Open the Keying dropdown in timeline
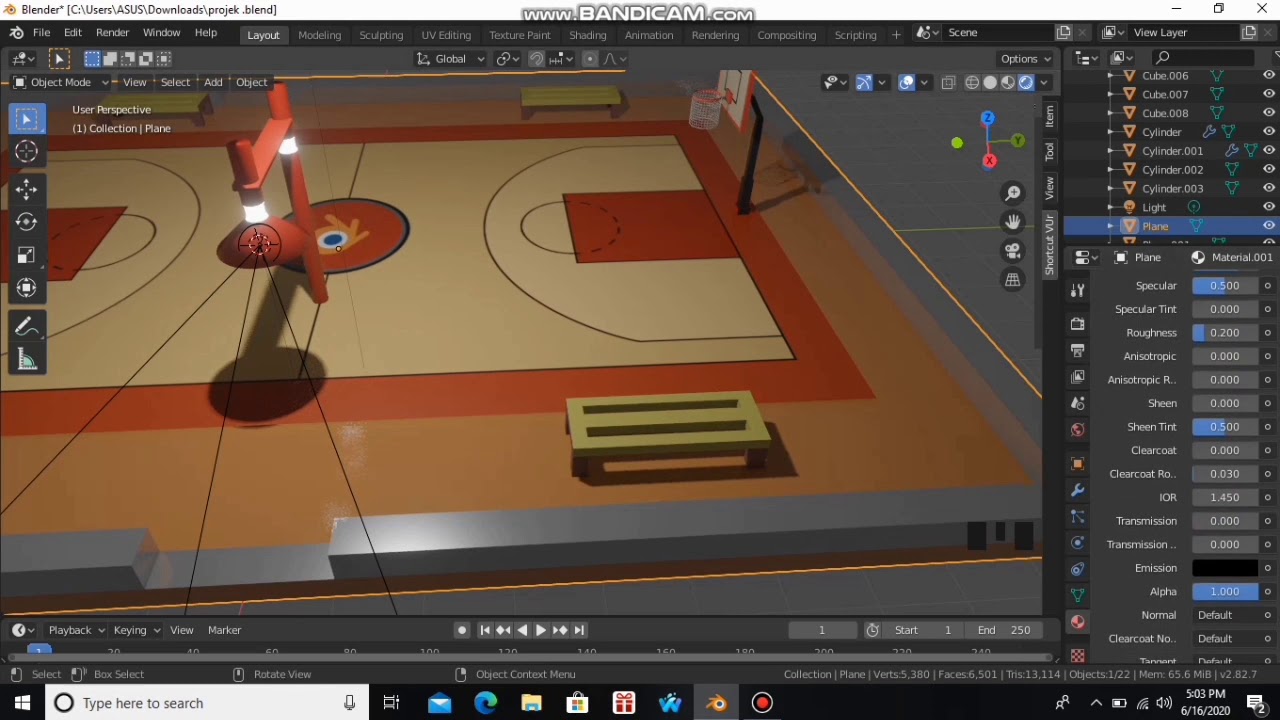This screenshot has width=1280, height=720. (x=136, y=630)
